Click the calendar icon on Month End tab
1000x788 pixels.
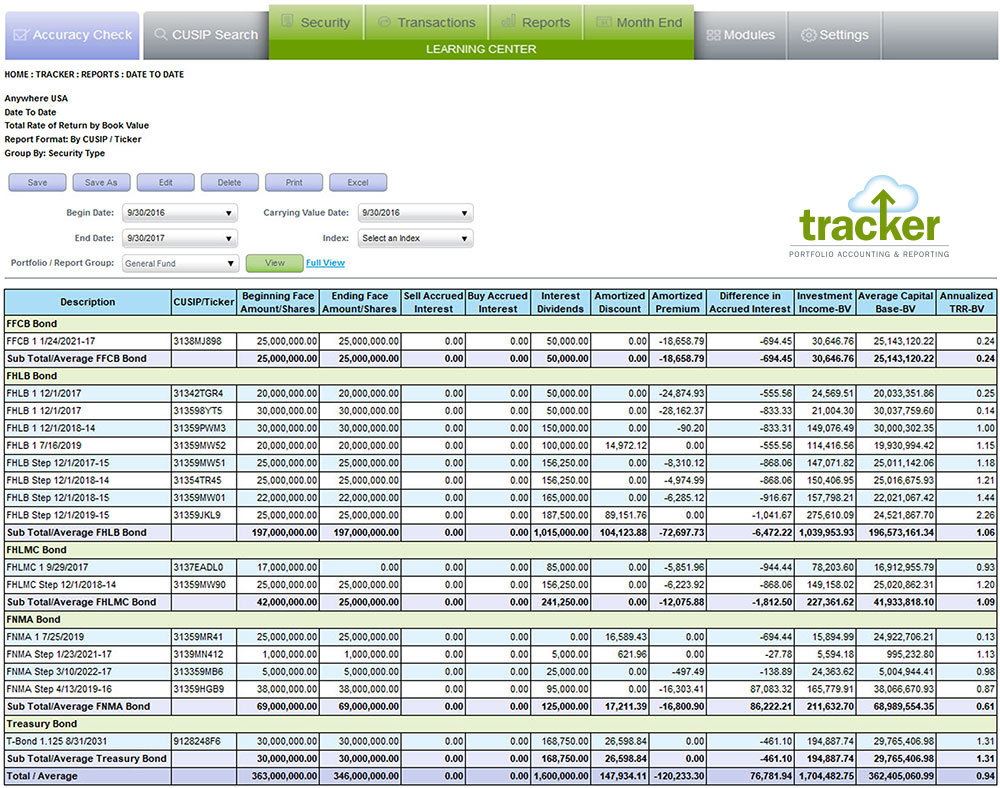pos(603,22)
